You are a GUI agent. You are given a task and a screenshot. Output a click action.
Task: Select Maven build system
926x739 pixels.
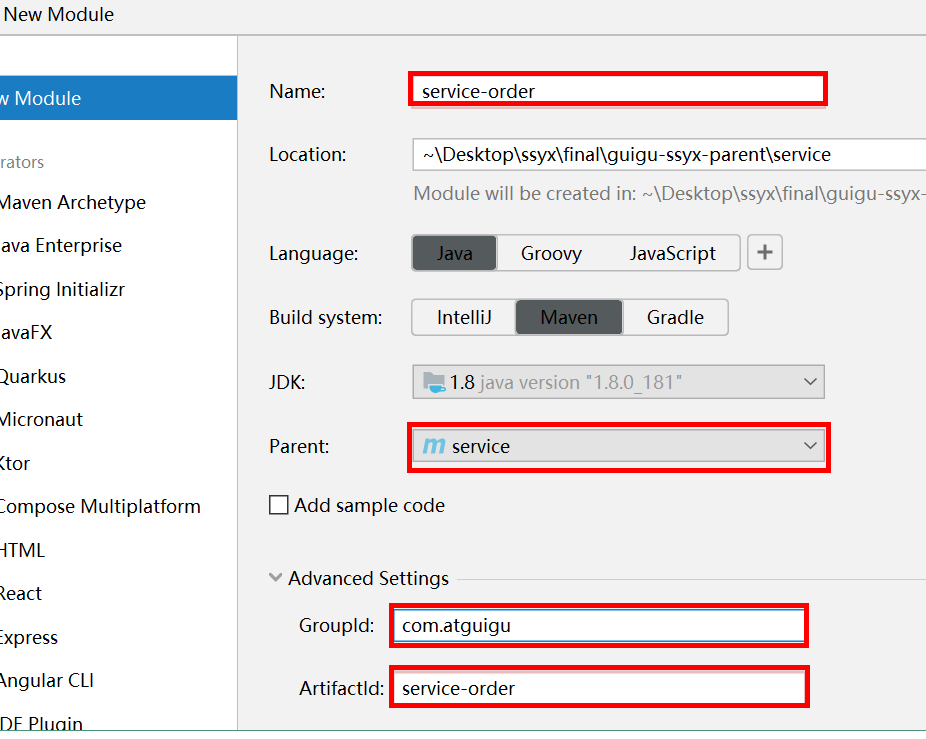(569, 317)
